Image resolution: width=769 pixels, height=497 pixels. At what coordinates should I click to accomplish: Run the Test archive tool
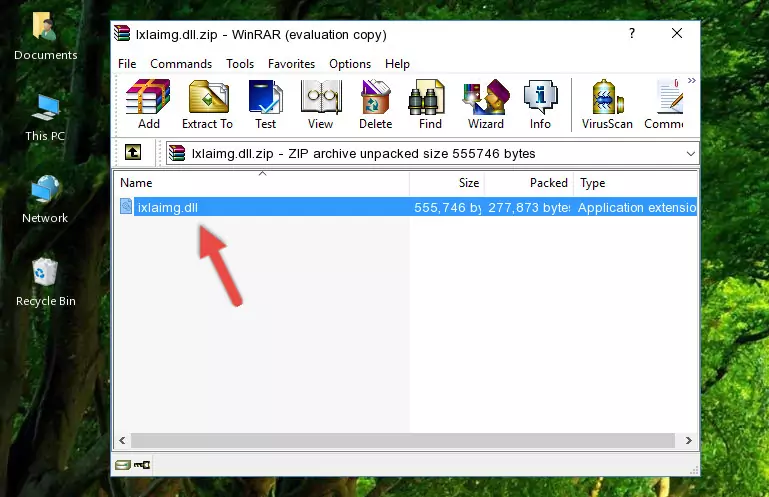tap(265, 104)
